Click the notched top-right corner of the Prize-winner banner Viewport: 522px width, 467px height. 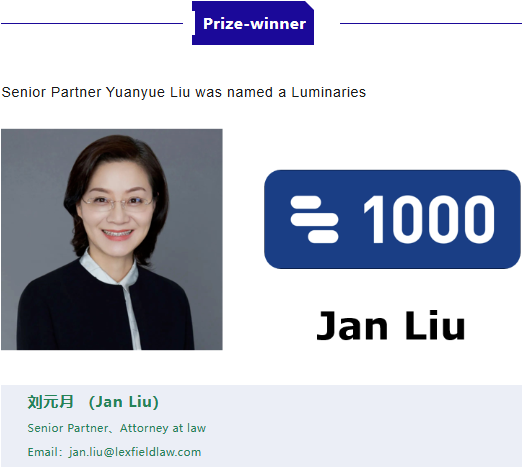coord(310,5)
